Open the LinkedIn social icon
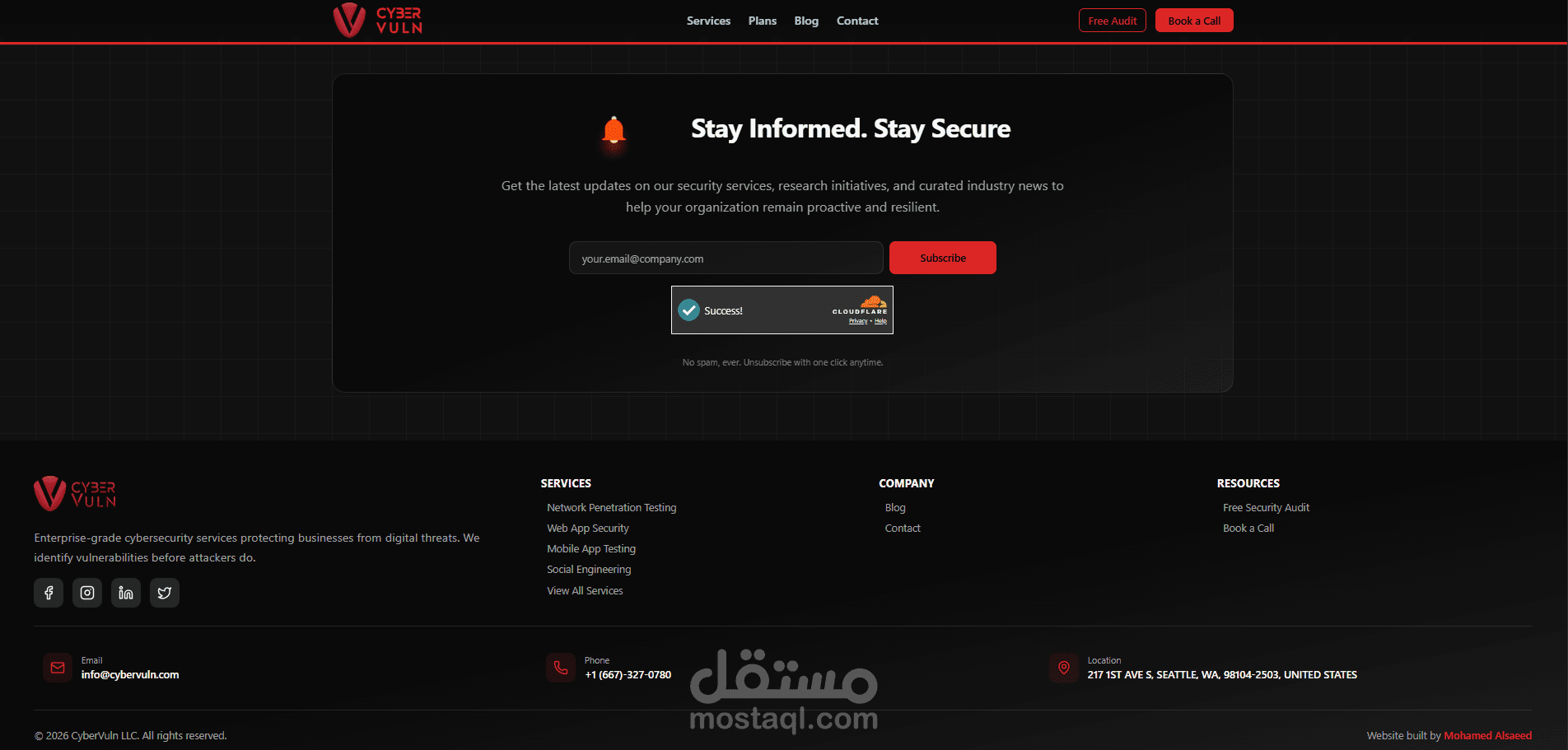 (126, 593)
